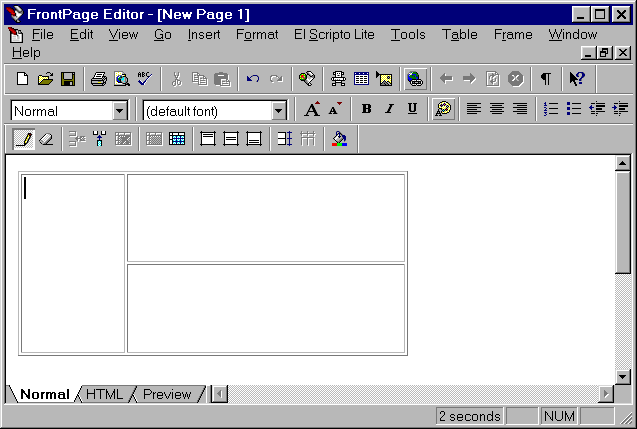Create or edit hyperlink globe icon
This screenshot has width=637, height=429.
(415, 78)
